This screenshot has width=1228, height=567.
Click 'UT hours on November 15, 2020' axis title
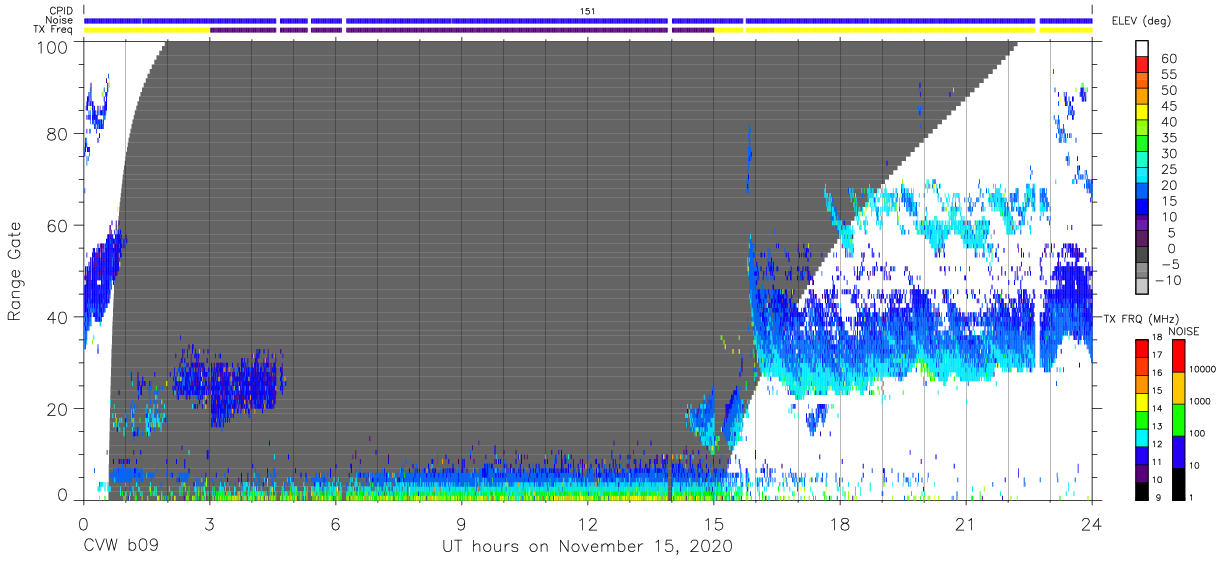588,547
